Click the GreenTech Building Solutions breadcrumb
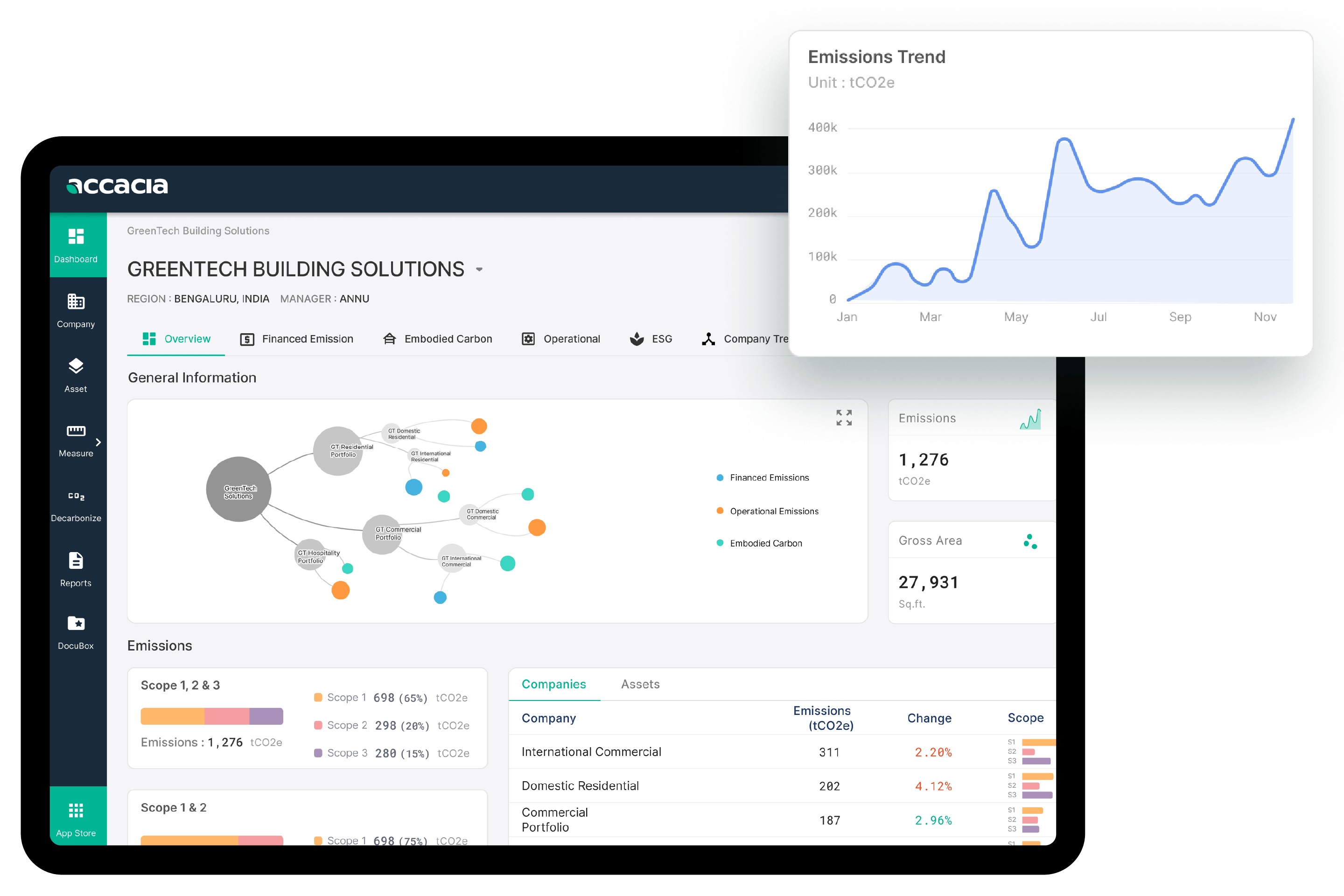The height and width of the screenshot is (896, 1344). tap(198, 231)
